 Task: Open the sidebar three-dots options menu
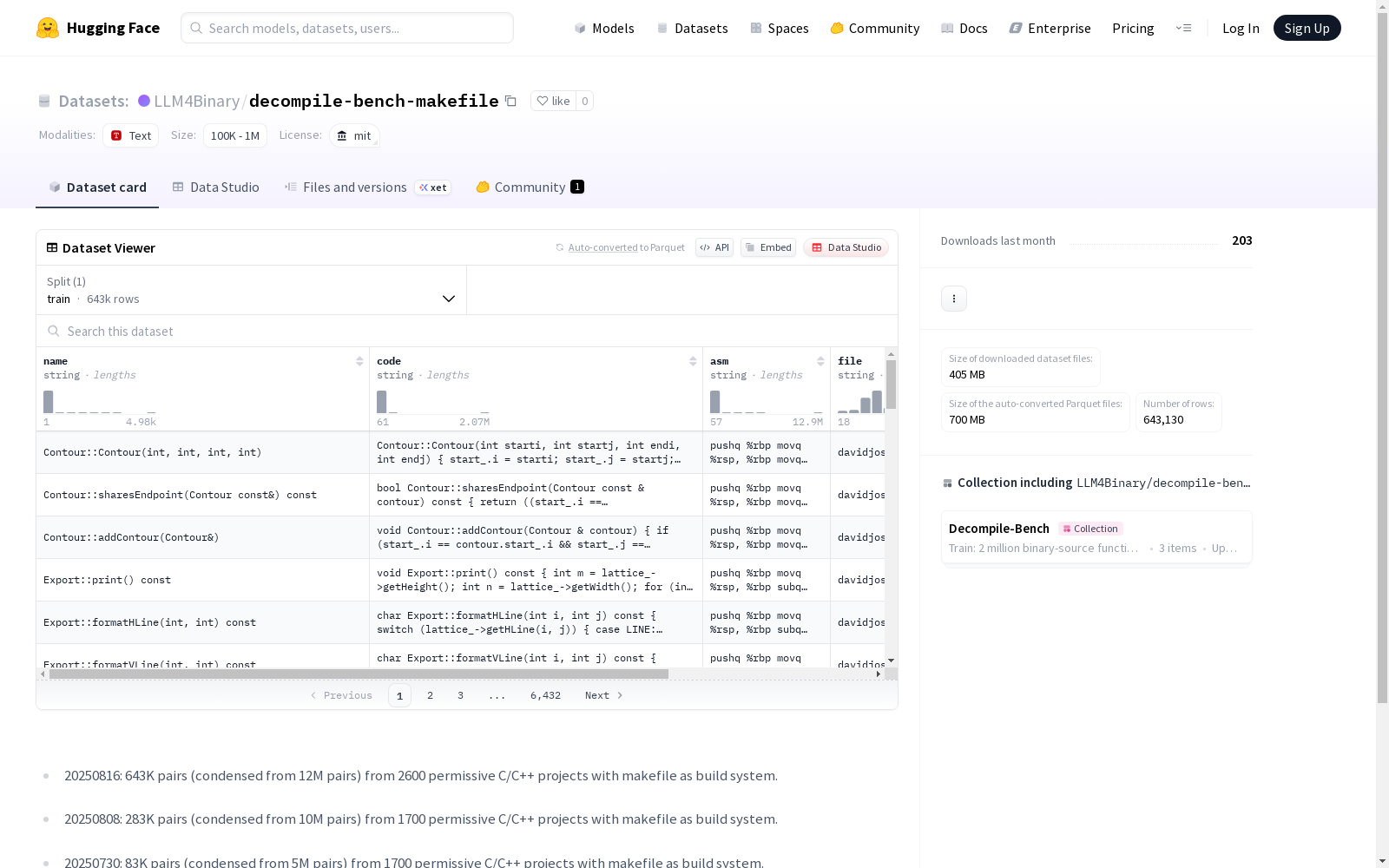954,299
